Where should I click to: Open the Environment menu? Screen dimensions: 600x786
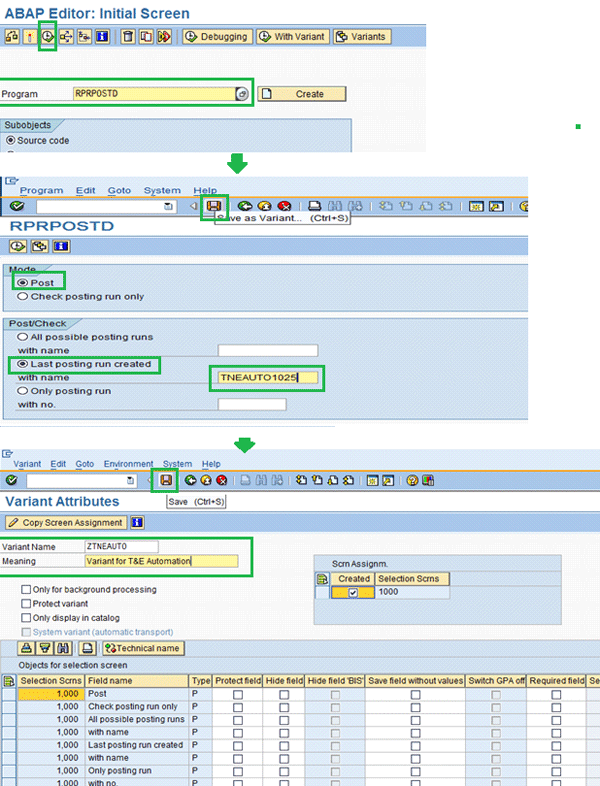[x=128, y=464]
